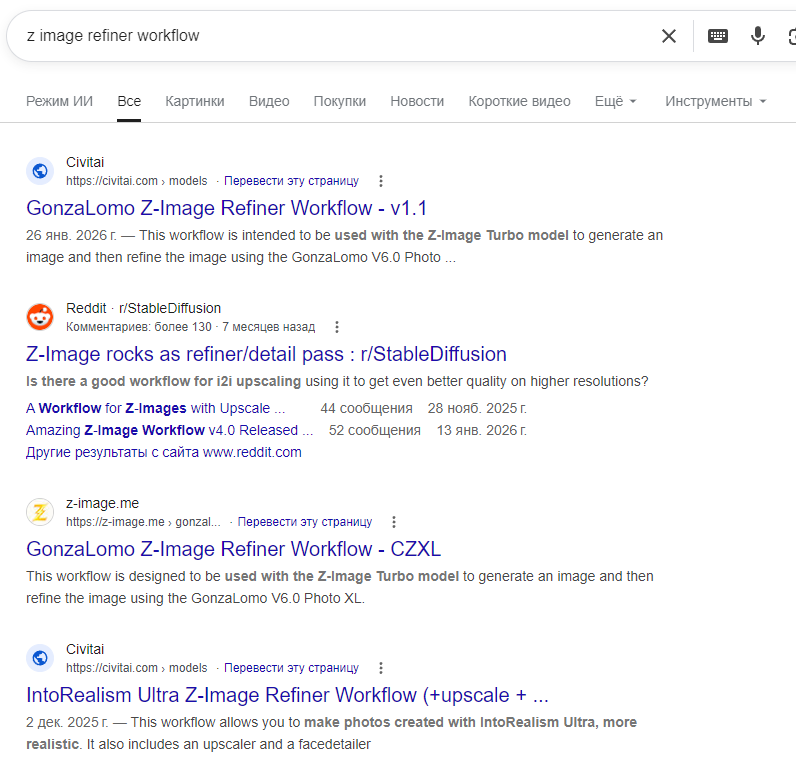Image resolution: width=796 pixels, height=768 pixels.
Task: Switch to the Новости tab
Action: [x=417, y=101]
